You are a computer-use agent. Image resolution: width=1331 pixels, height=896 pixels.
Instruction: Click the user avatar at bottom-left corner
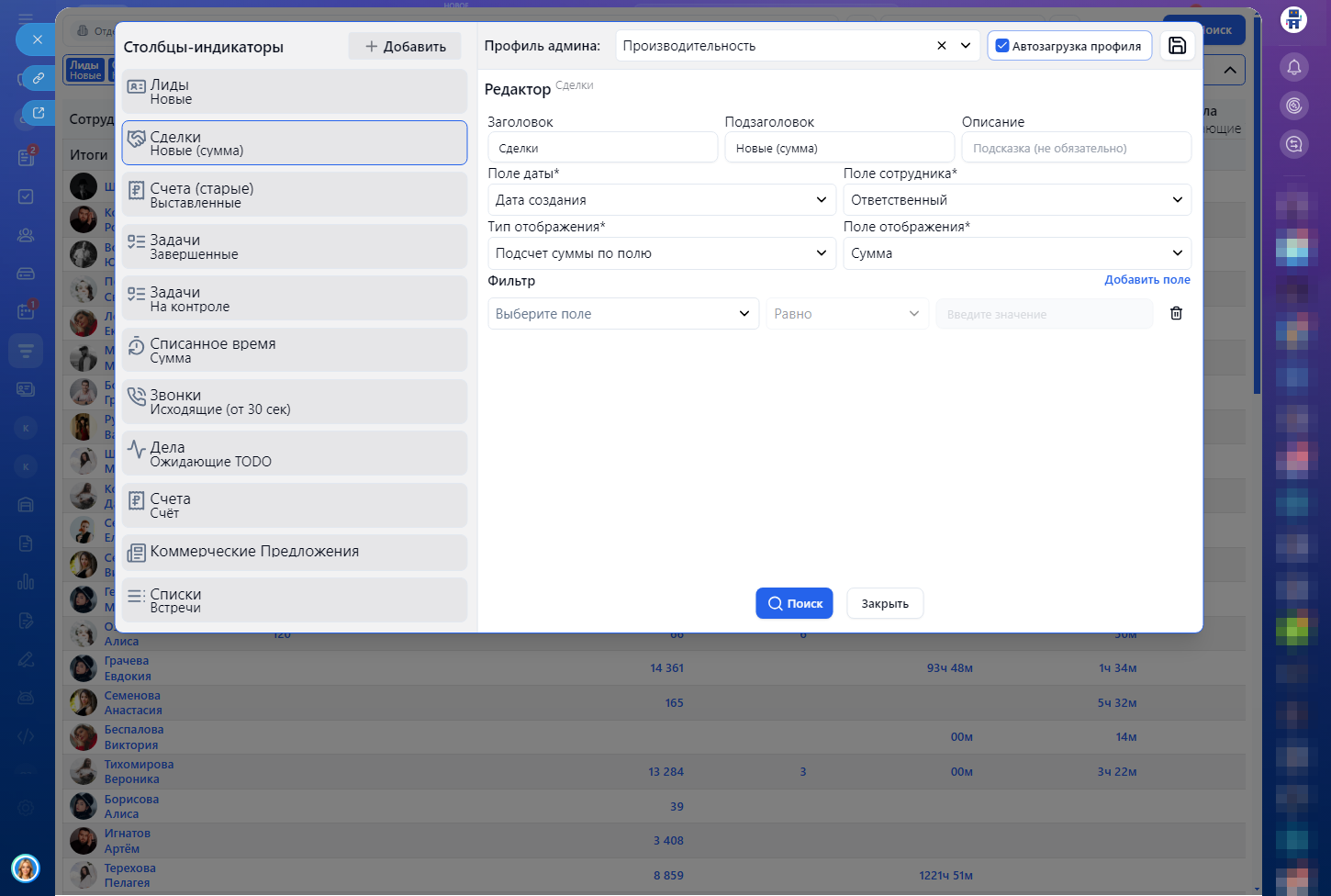pos(25,868)
